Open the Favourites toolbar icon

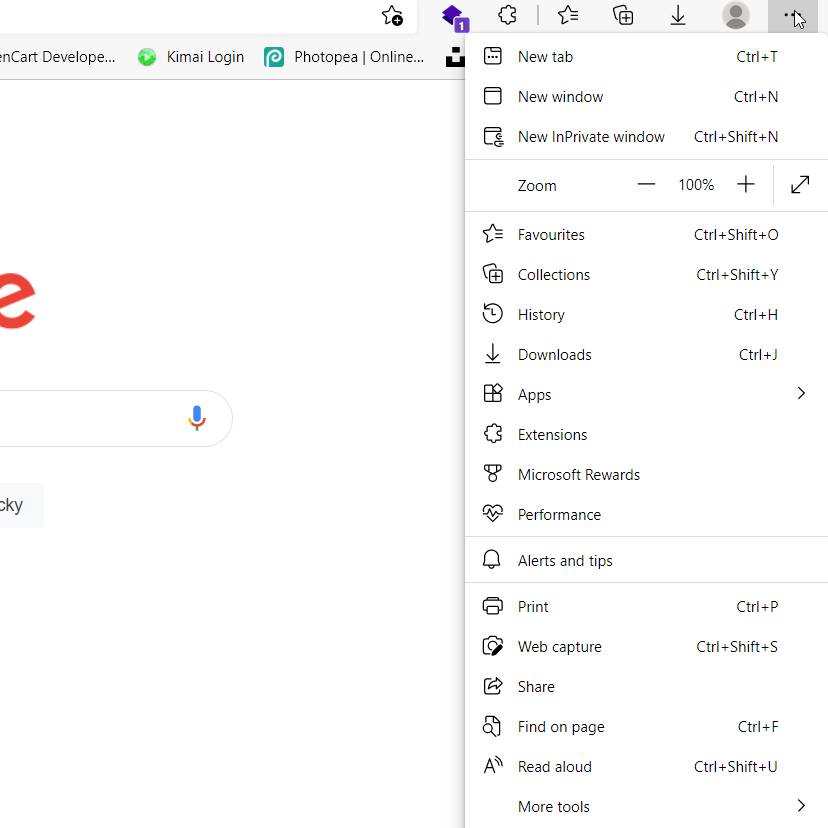[x=568, y=16]
